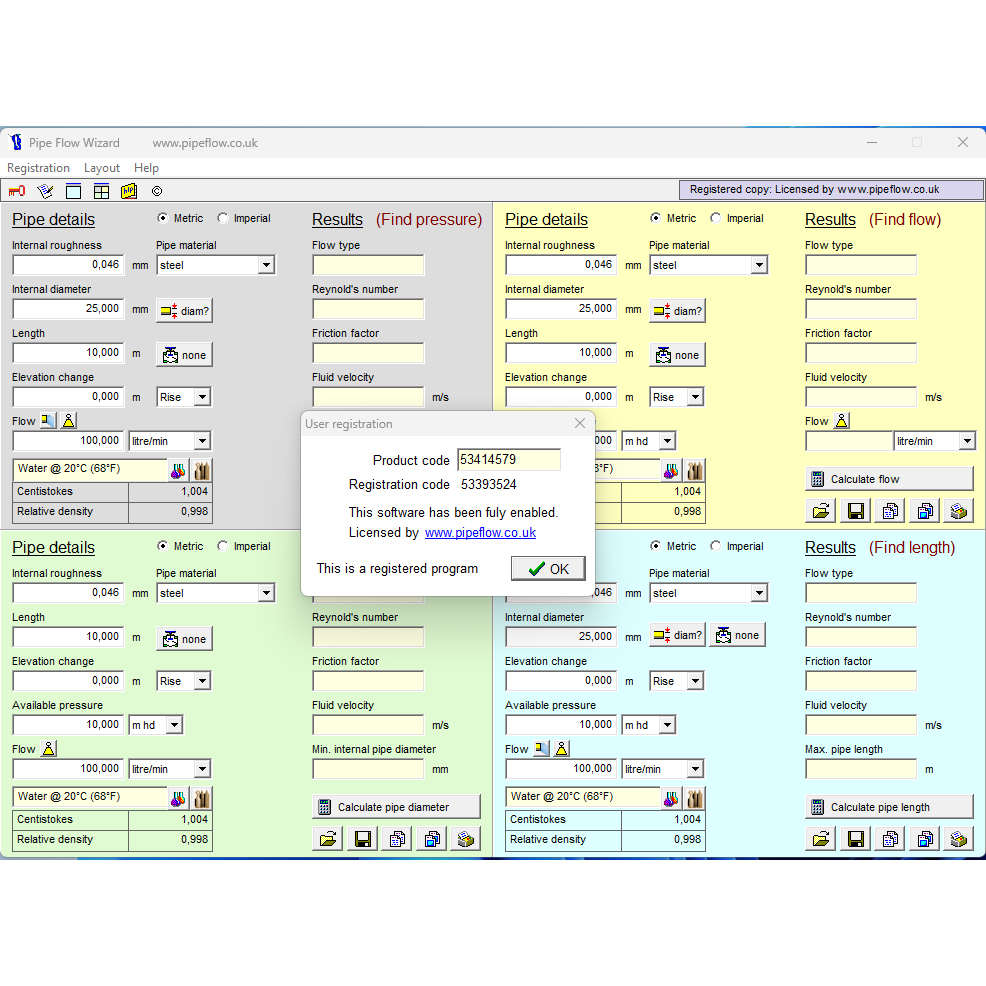Image resolution: width=986 pixels, height=986 pixels.
Task: Click the floppy disk save icon under Calculate flow
Action: [x=856, y=511]
